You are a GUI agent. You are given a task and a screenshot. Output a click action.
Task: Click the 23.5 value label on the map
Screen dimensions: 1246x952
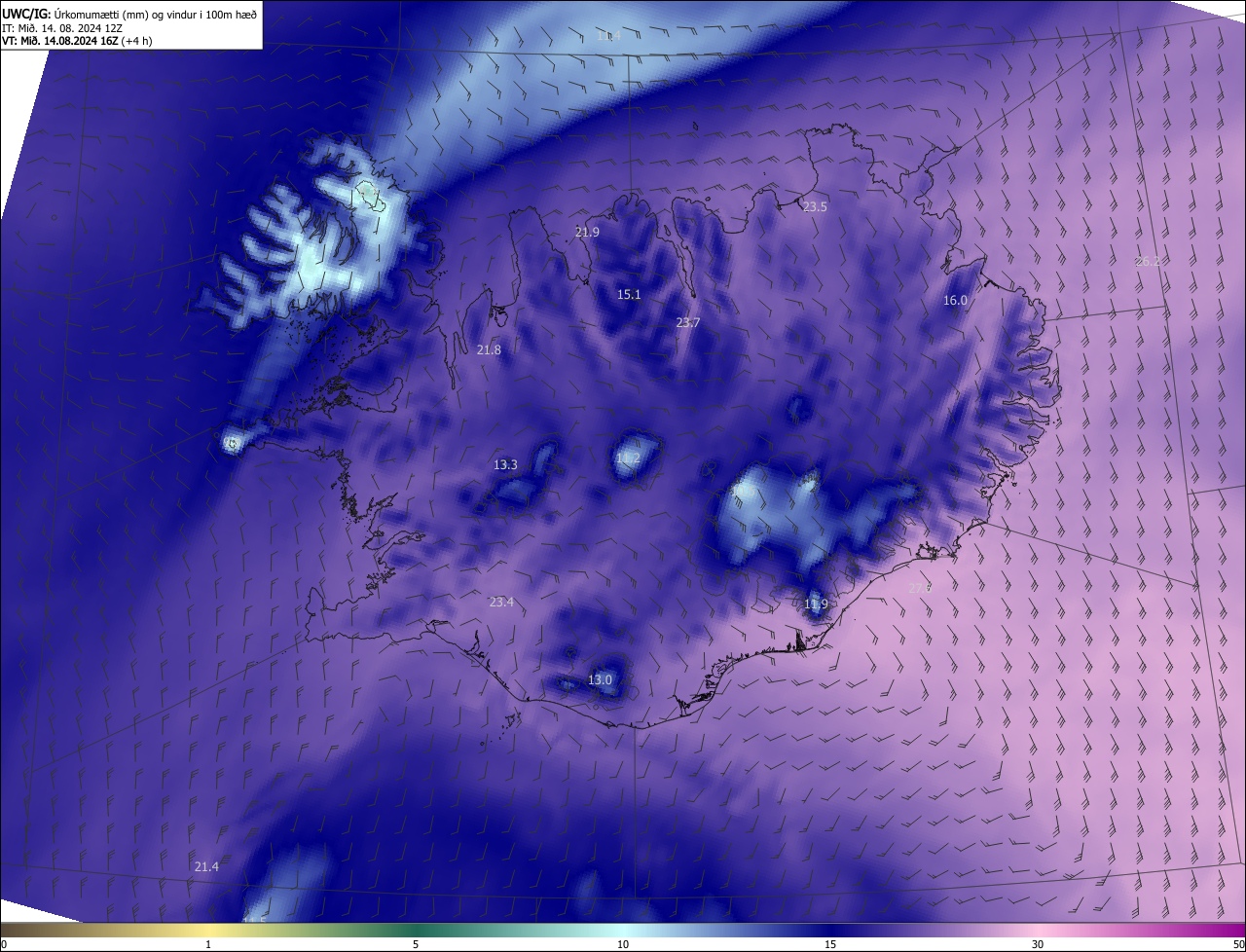pos(815,207)
